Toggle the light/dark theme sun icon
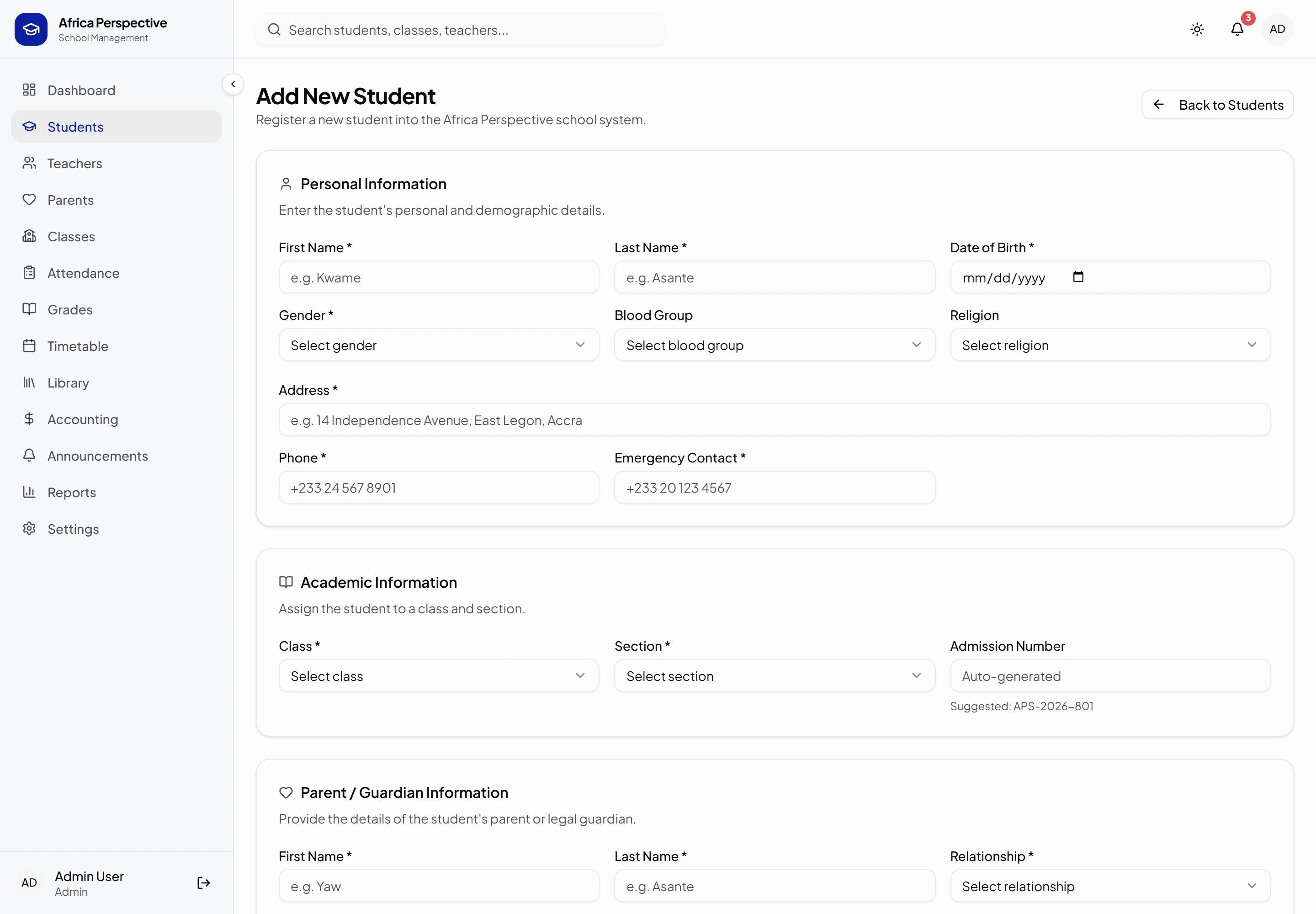This screenshot has width=1316, height=914. tap(1197, 29)
